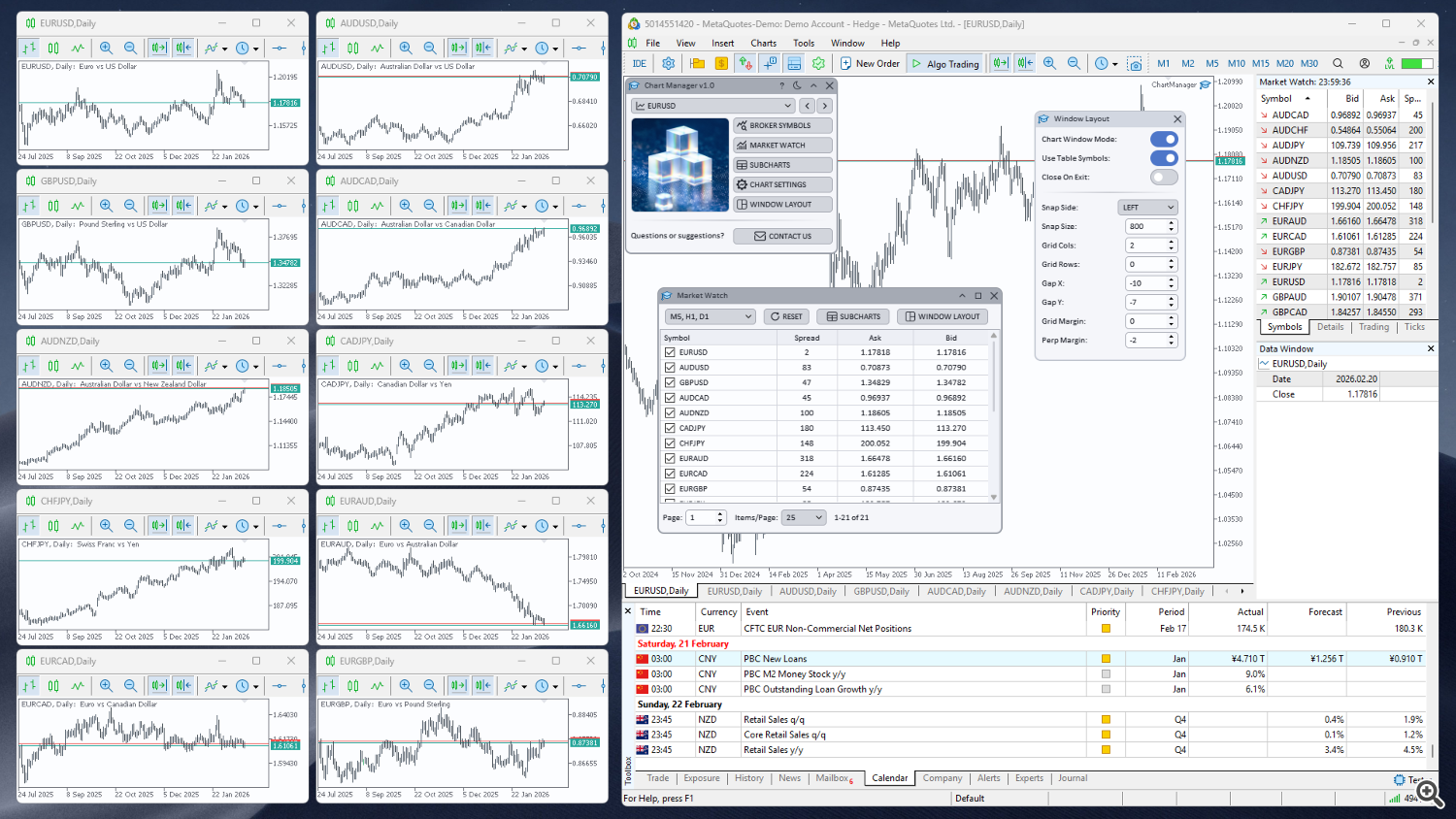Click the clock periods icon on CHFJPY chart
This screenshot has width=1456, height=819.
click(x=242, y=525)
